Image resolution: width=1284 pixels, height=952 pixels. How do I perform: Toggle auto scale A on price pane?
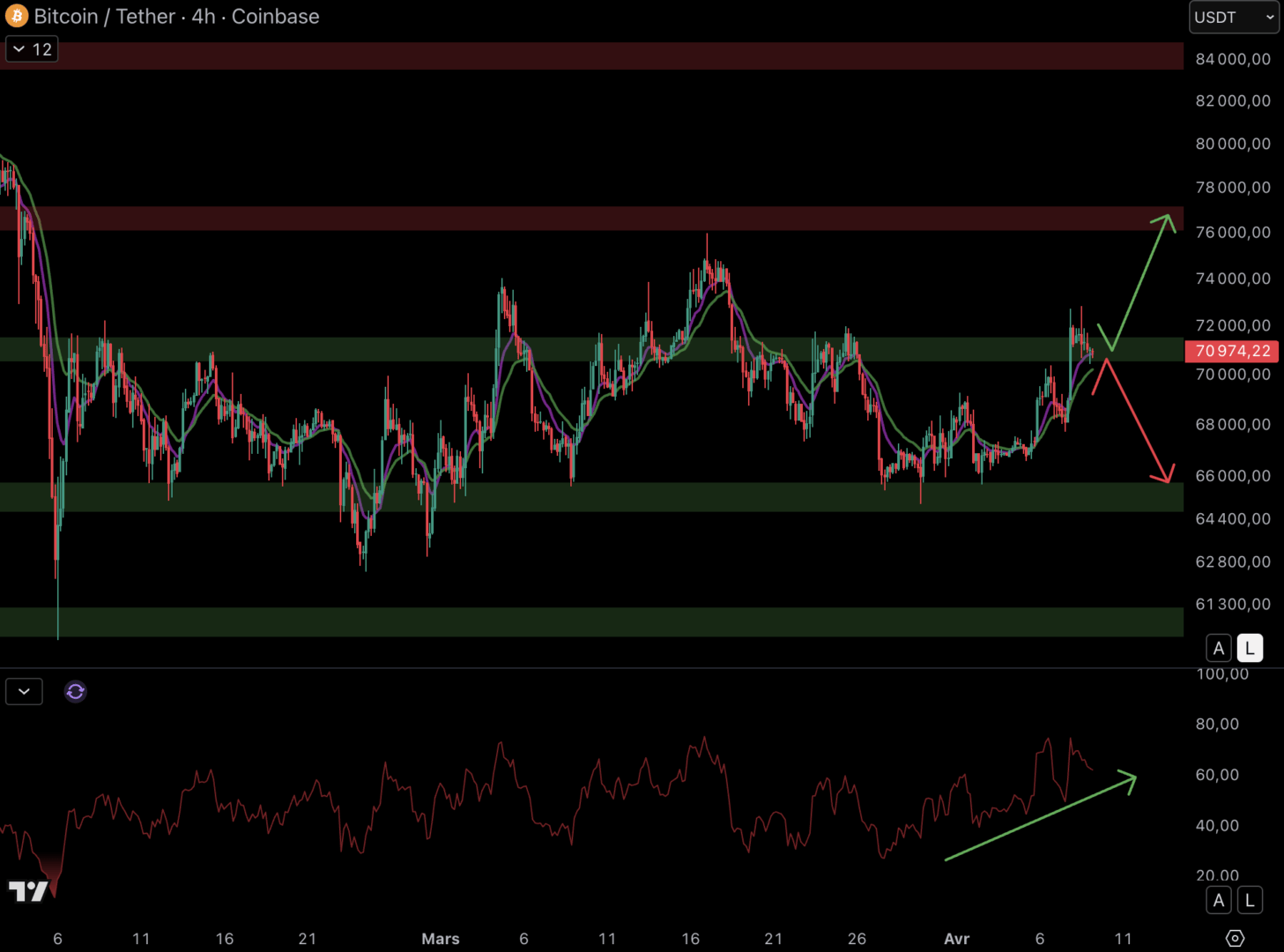tap(1218, 649)
